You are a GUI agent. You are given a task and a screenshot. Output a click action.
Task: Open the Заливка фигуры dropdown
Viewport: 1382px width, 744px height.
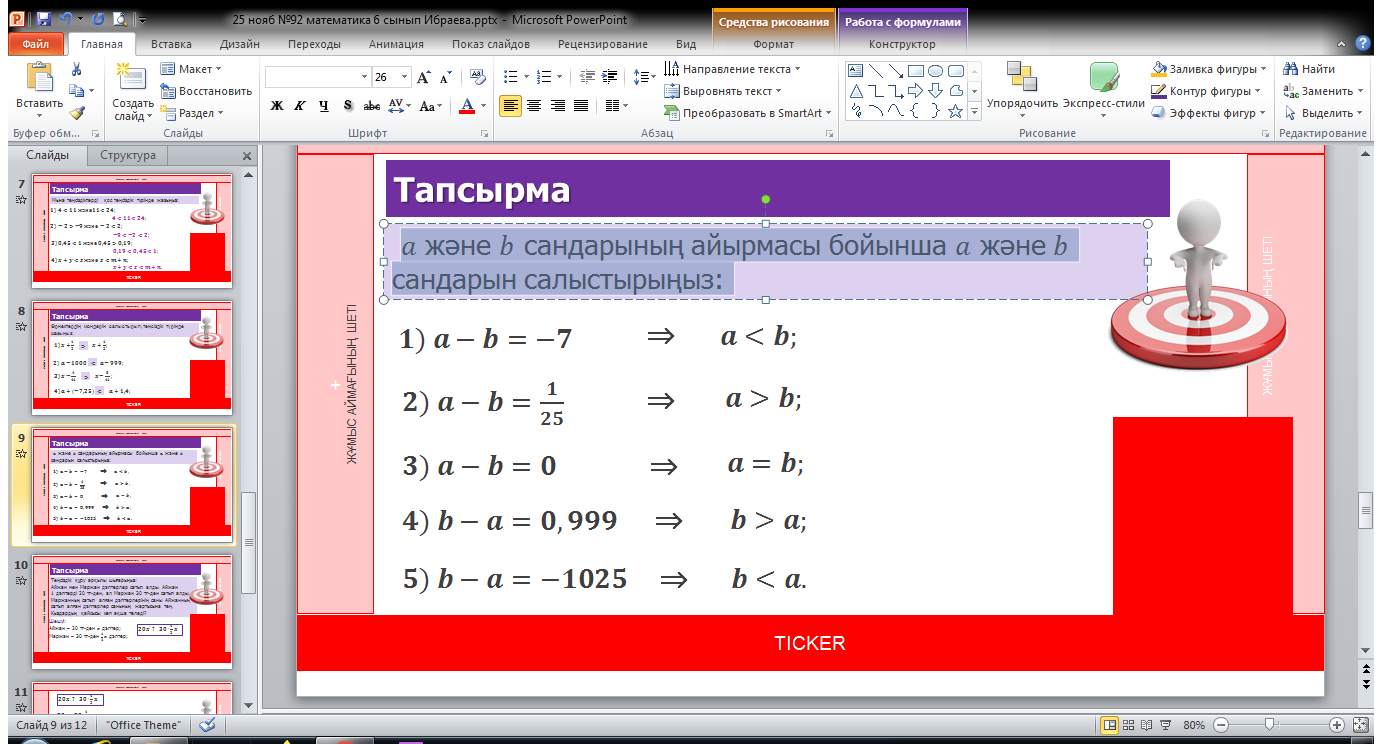click(x=1209, y=69)
